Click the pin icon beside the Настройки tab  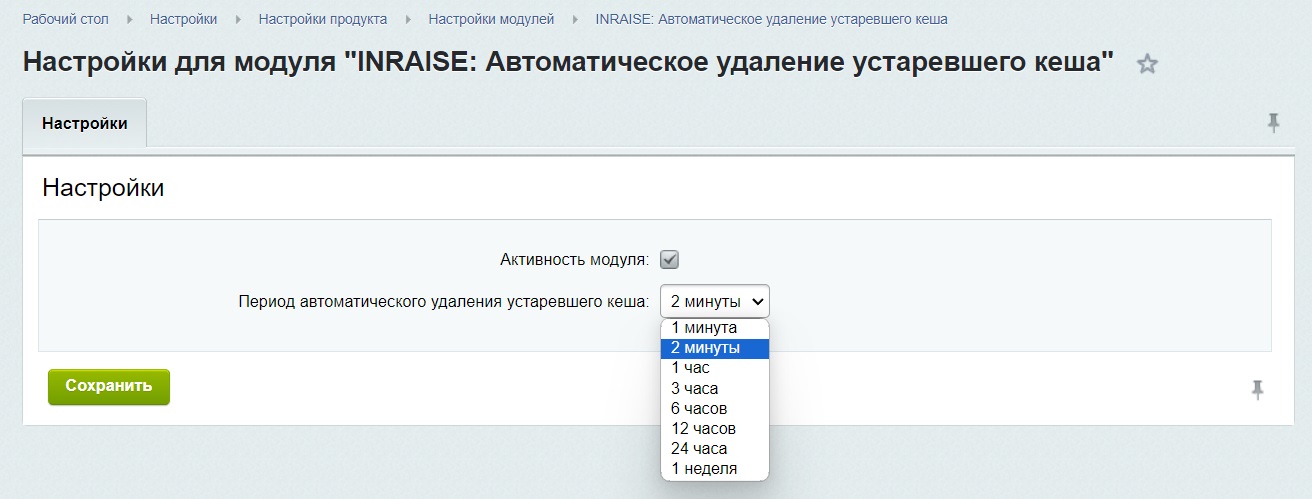[1273, 123]
